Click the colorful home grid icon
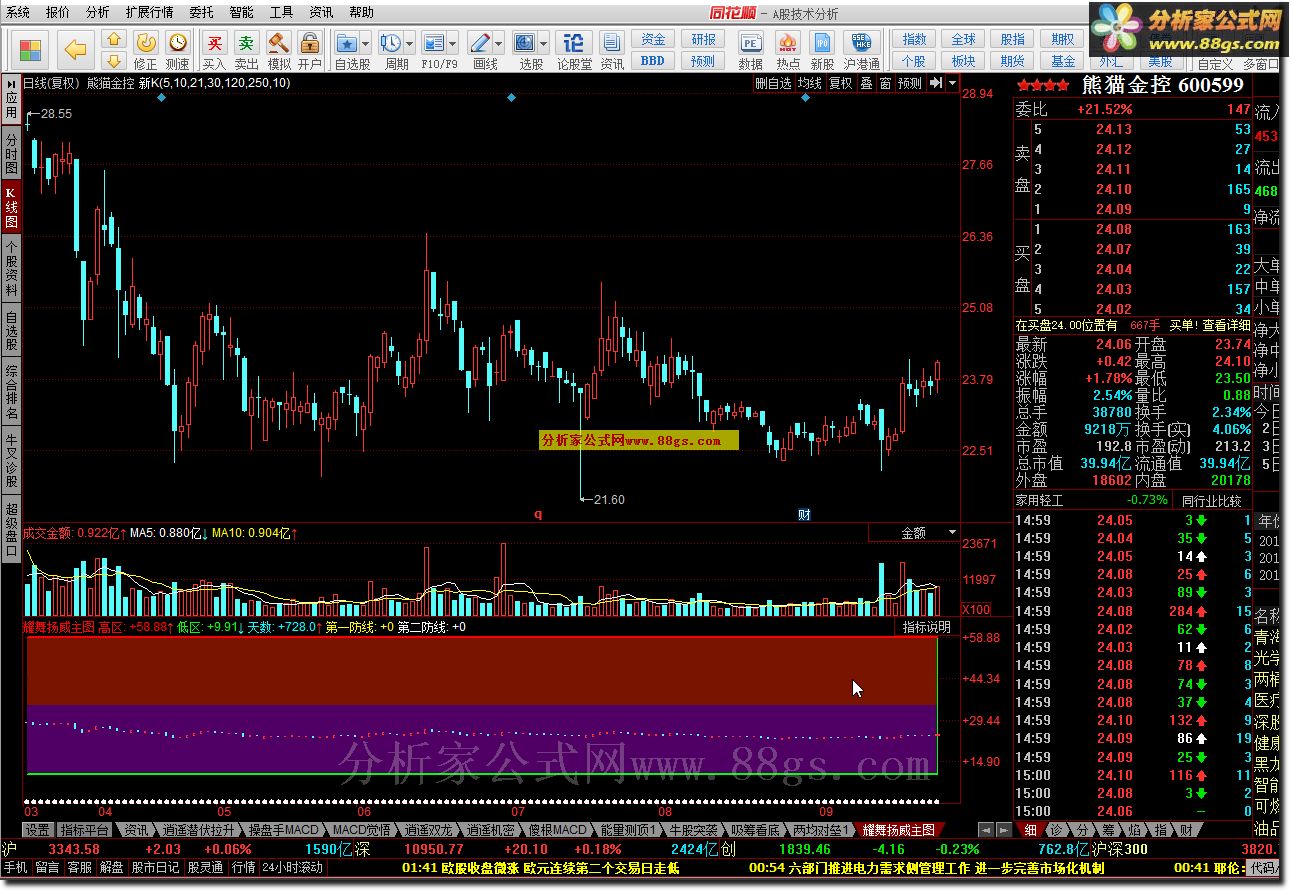This screenshot has width=1291, height=891. point(30,48)
